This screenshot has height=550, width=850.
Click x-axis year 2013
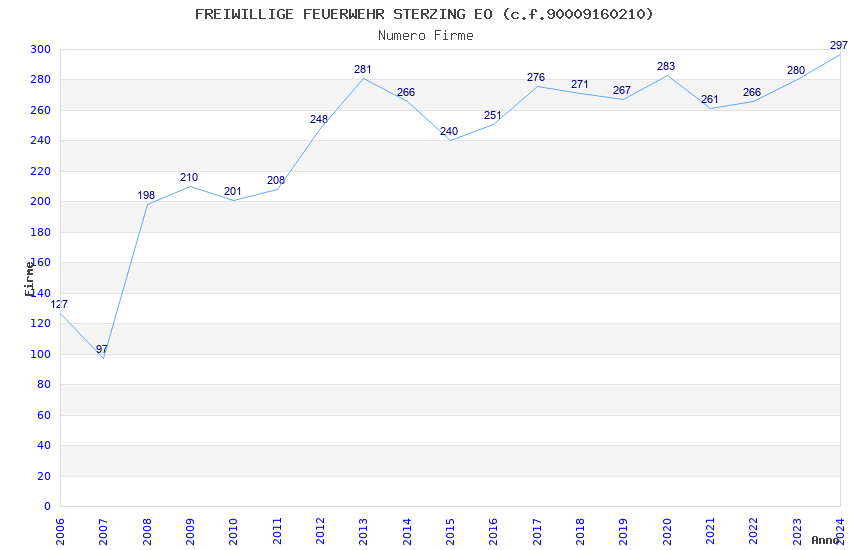pos(364,532)
